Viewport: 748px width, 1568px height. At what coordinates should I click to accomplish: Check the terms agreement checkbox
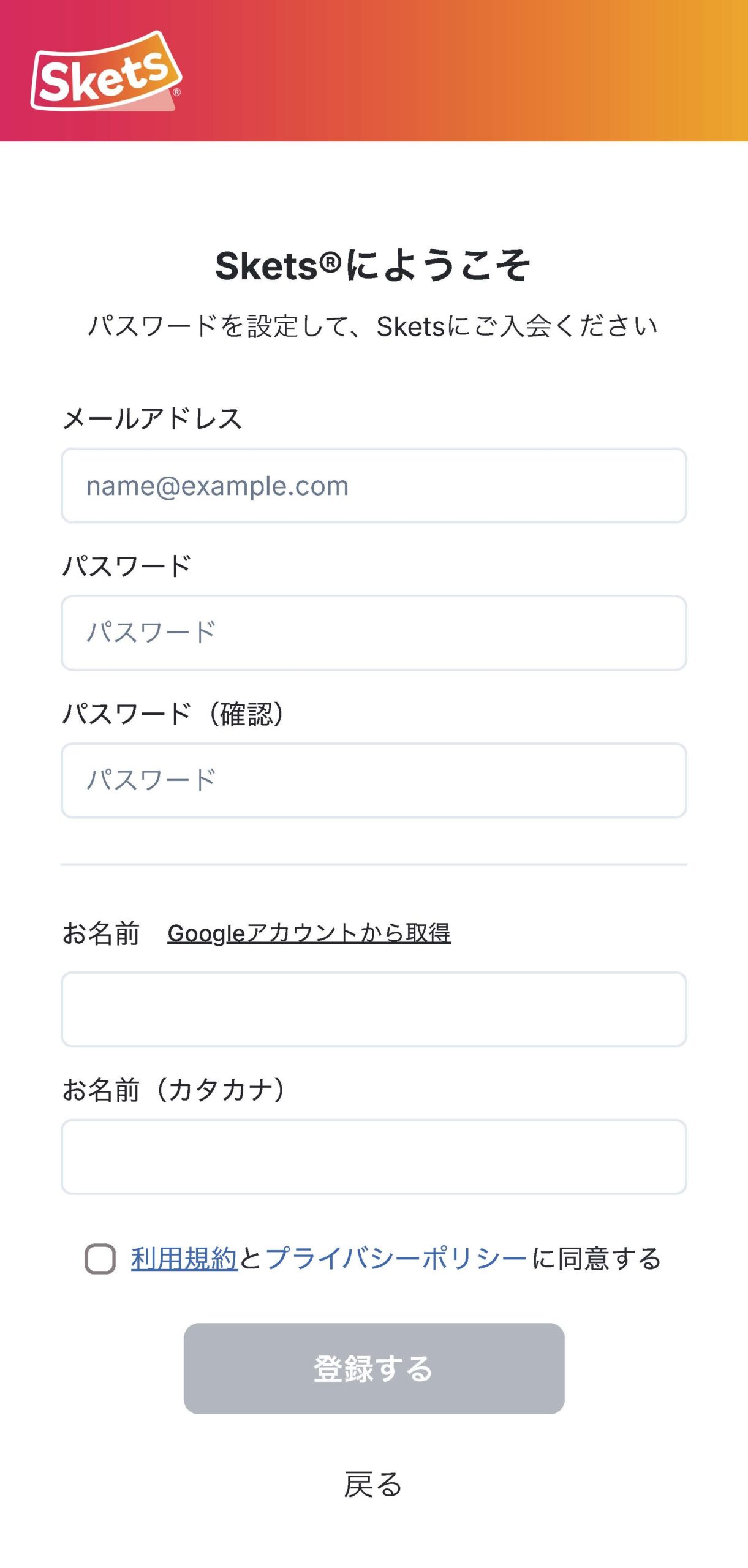pos(100,1259)
